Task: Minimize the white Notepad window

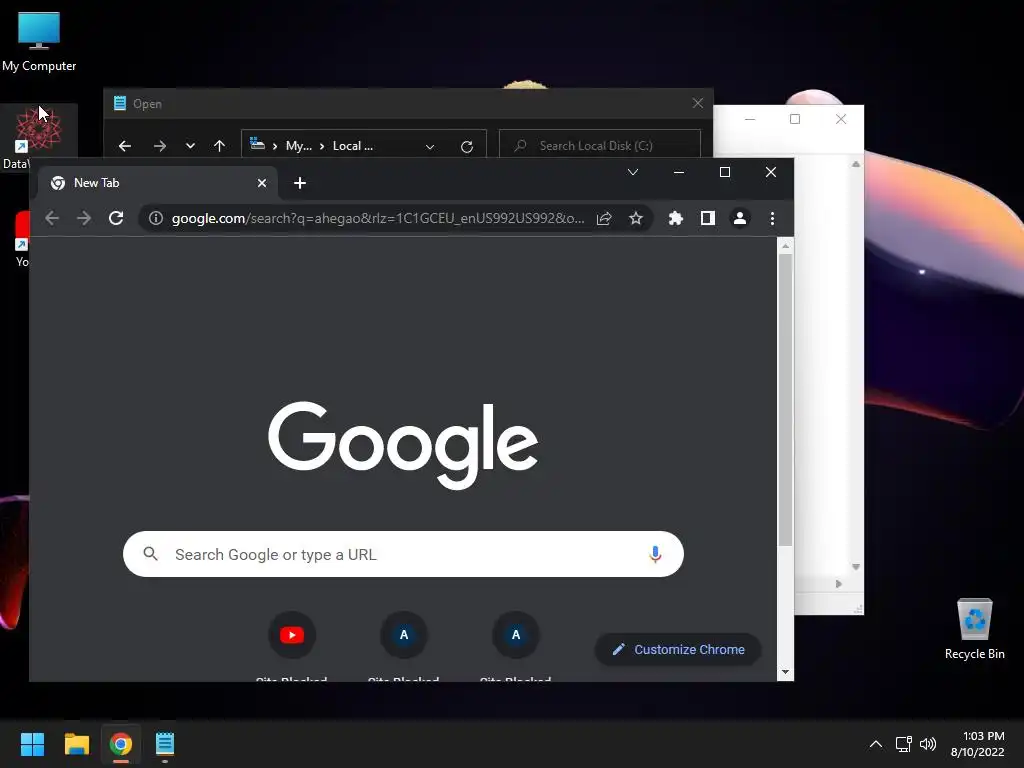Action: [x=750, y=119]
